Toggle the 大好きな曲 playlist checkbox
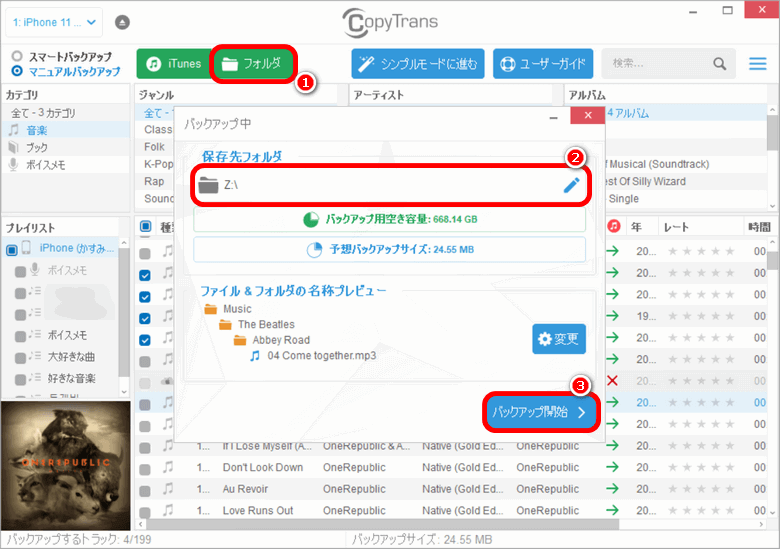This screenshot has width=780, height=549. coord(20,358)
